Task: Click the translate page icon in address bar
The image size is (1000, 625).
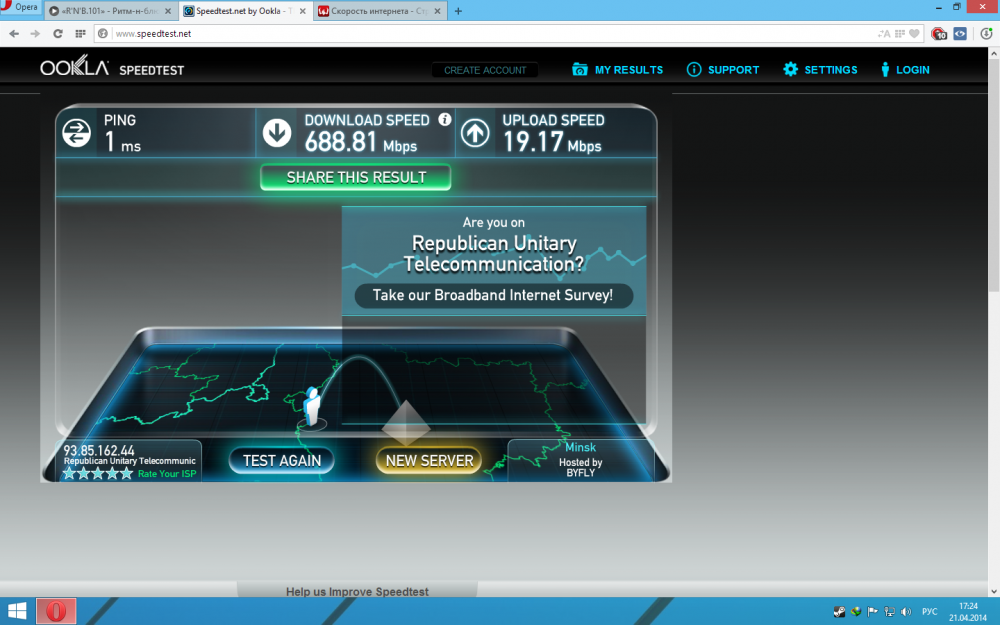Action: (x=884, y=34)
